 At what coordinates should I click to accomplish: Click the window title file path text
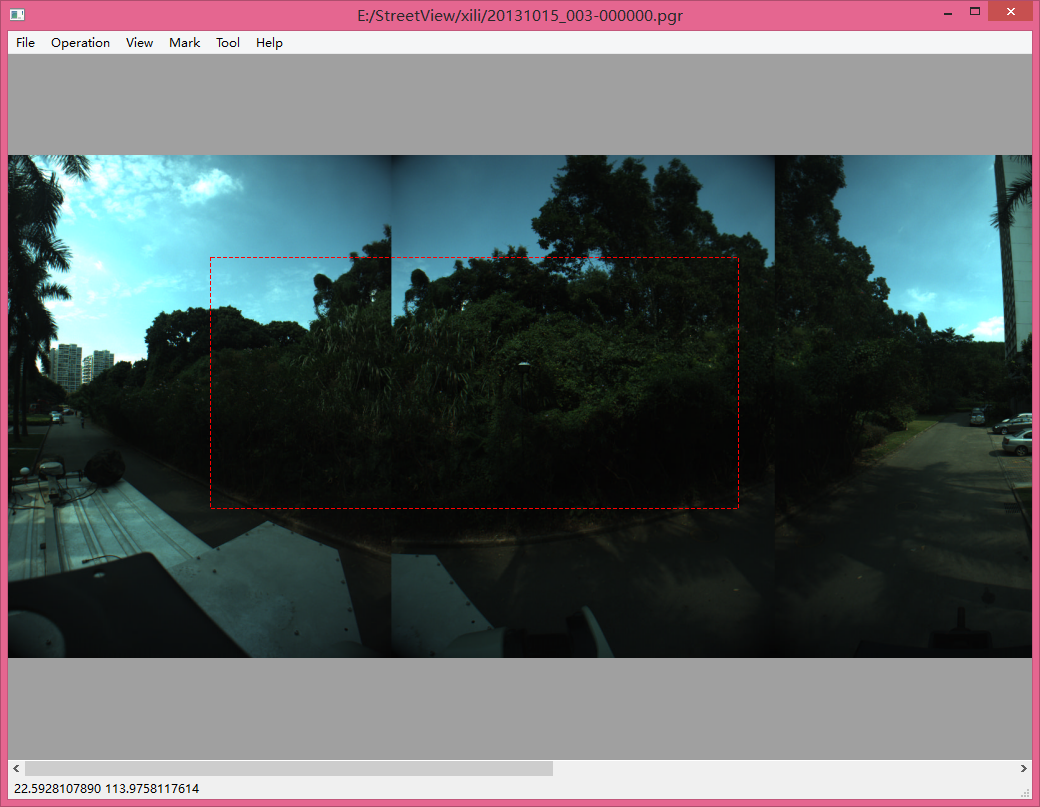(x=520, y=16)
